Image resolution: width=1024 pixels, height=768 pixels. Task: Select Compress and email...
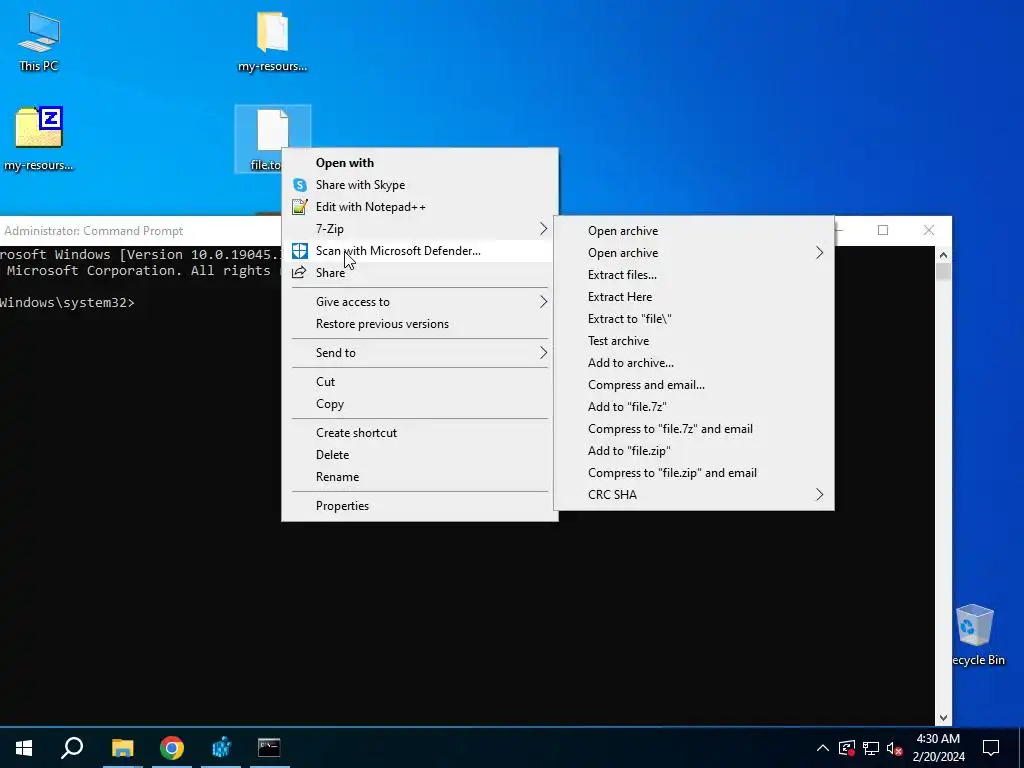click(x=694, y=385)
